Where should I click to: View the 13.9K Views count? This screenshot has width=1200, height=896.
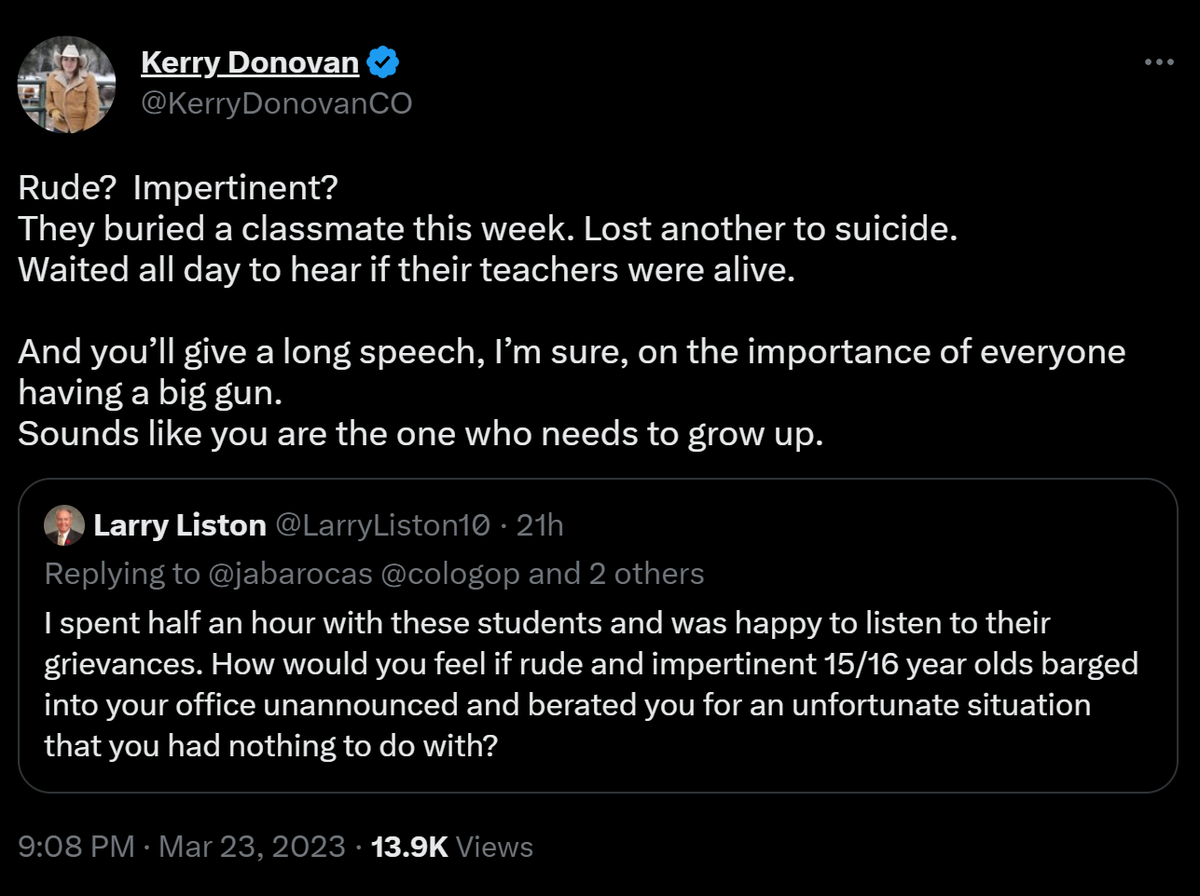[452, 847]
